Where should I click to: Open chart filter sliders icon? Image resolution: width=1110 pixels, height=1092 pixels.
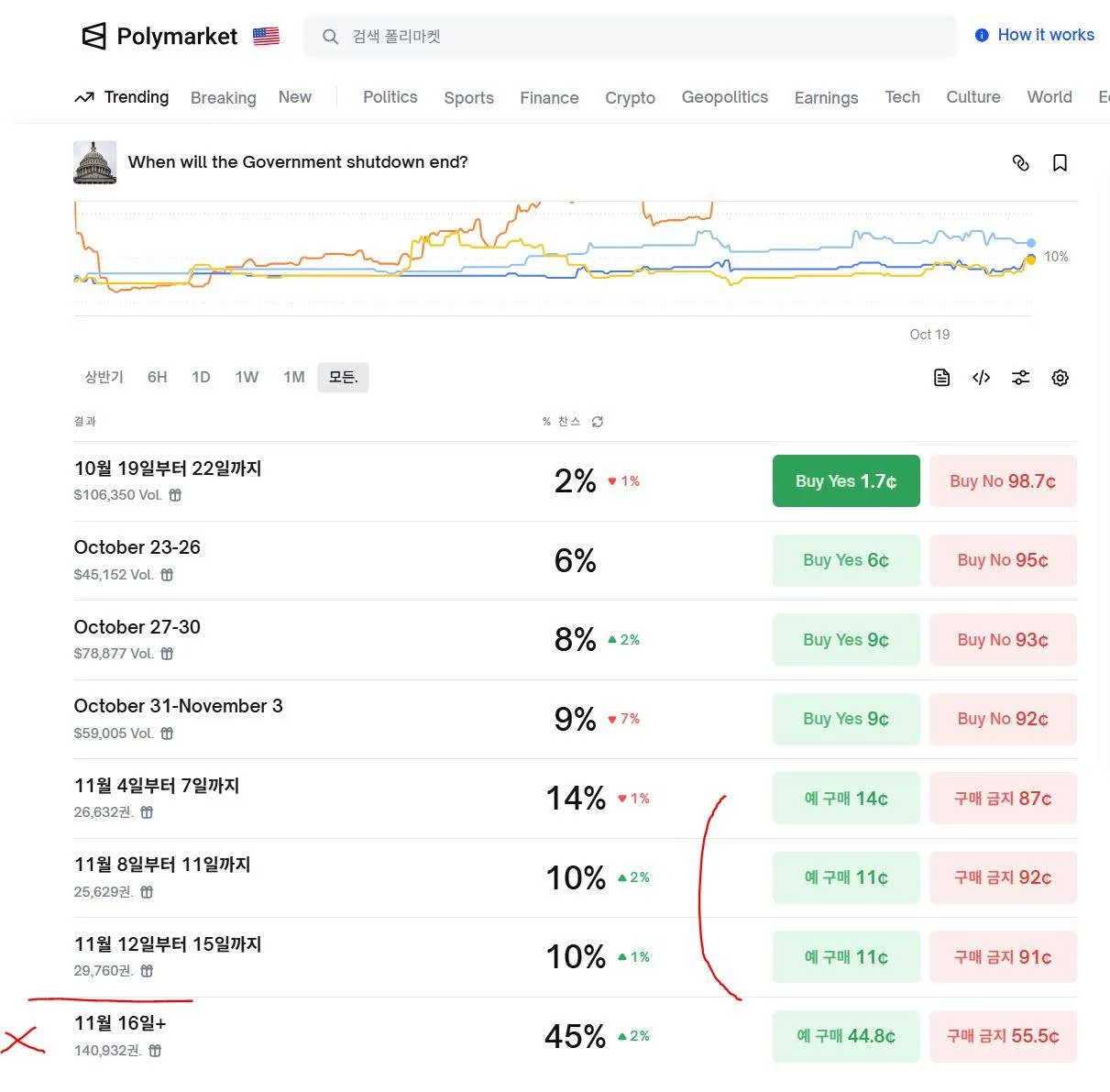point(1020,378)
